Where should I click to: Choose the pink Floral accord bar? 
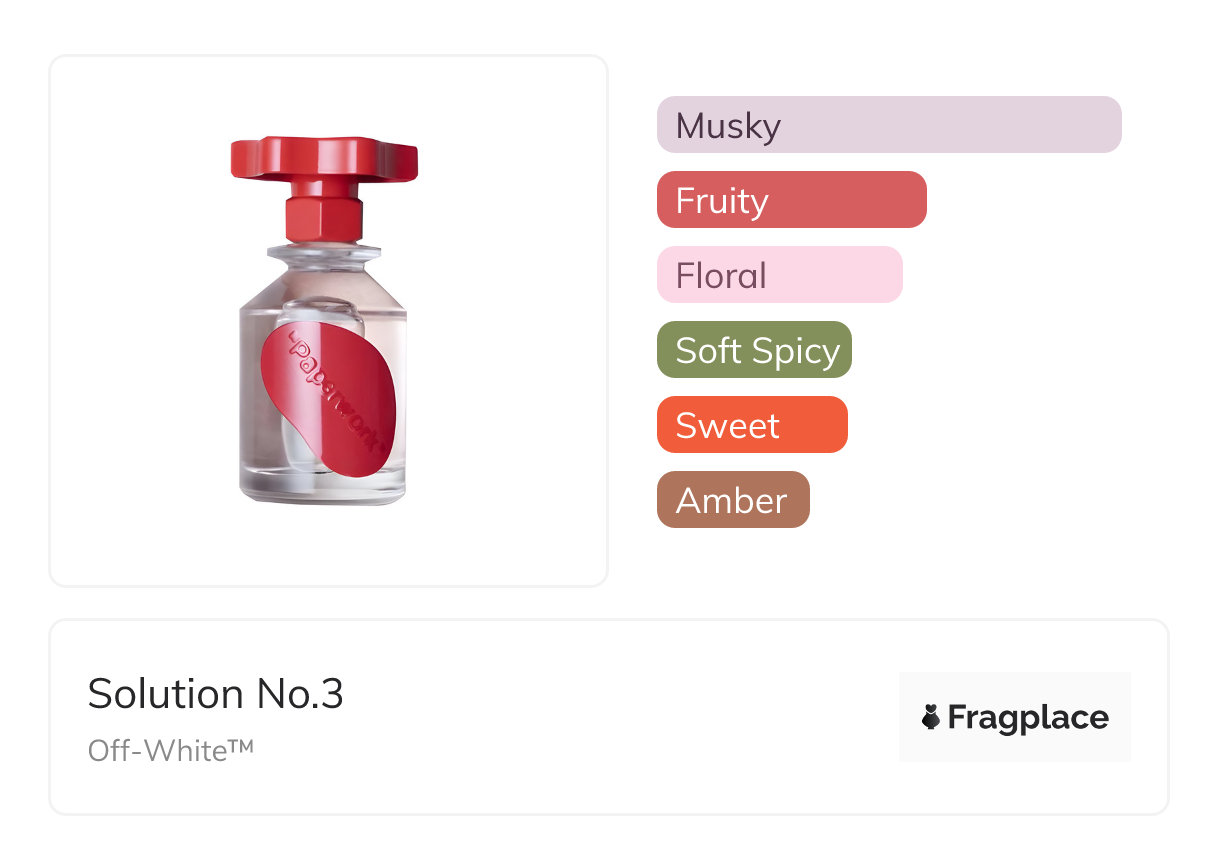tap(780, 275)
